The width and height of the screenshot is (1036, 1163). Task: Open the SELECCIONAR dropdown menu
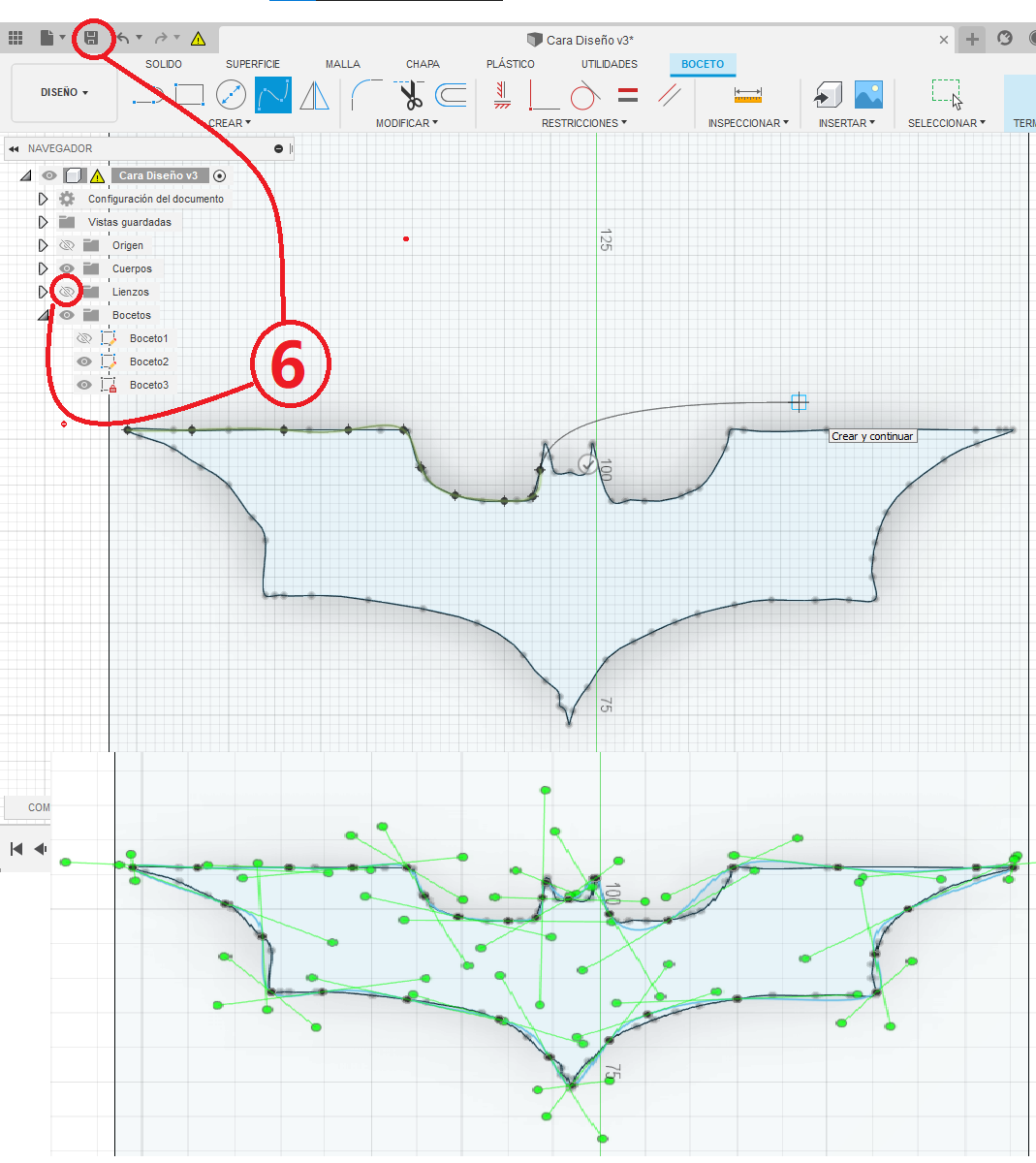[x=947, y=123]
